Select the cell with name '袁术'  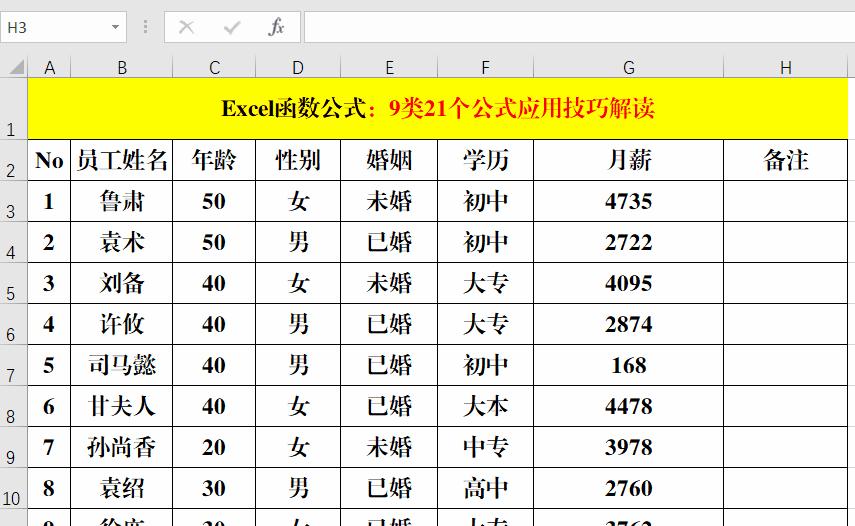(122, 242)
